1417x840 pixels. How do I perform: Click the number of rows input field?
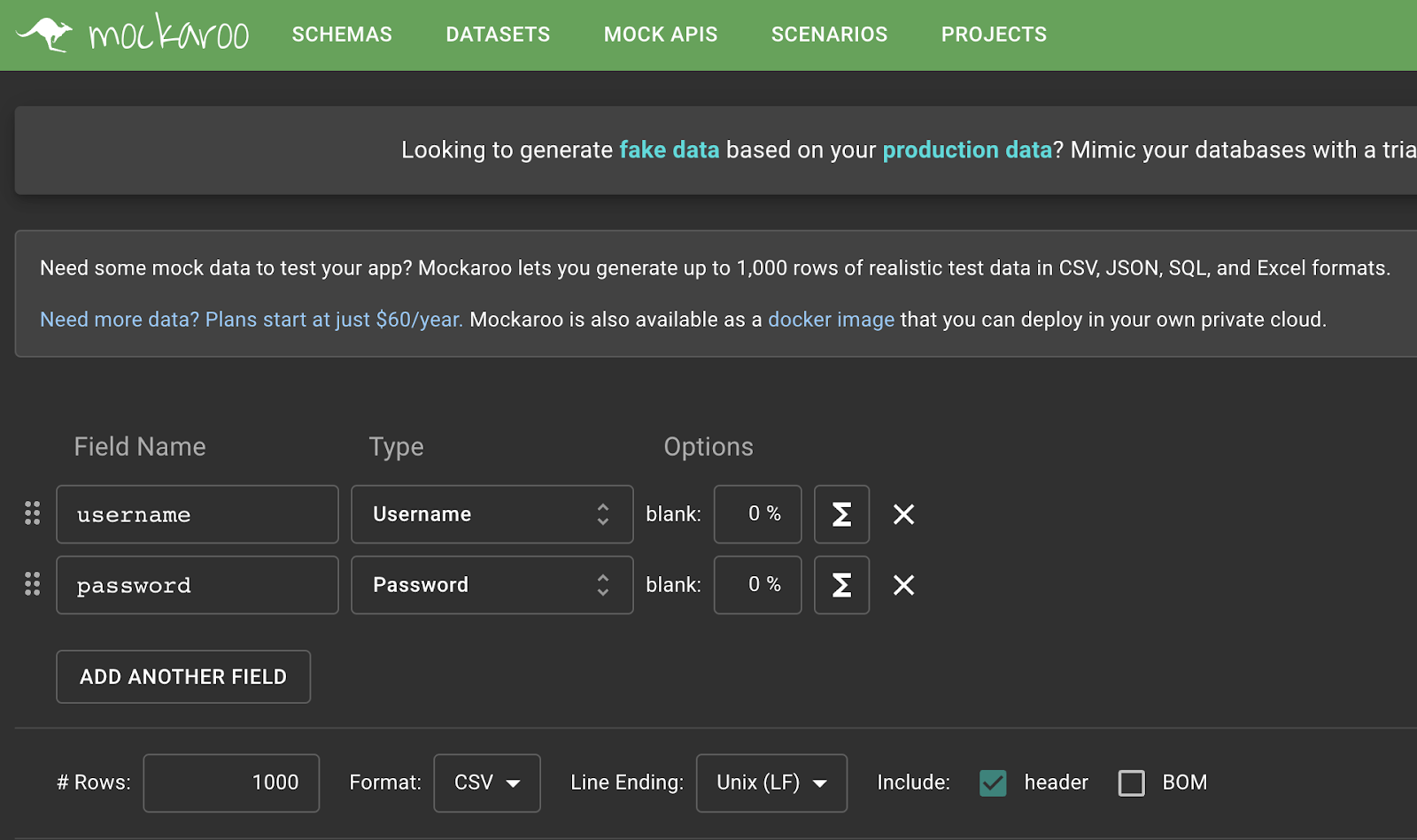pyautogui.click(x=231, y=782)
